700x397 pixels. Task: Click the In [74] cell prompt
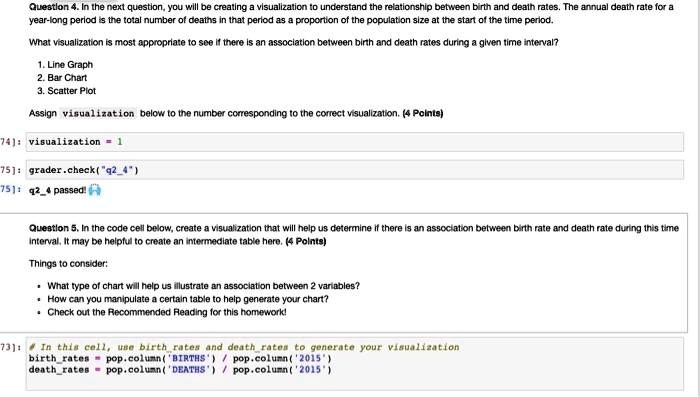pyautogui.click(x=11, y=142)
